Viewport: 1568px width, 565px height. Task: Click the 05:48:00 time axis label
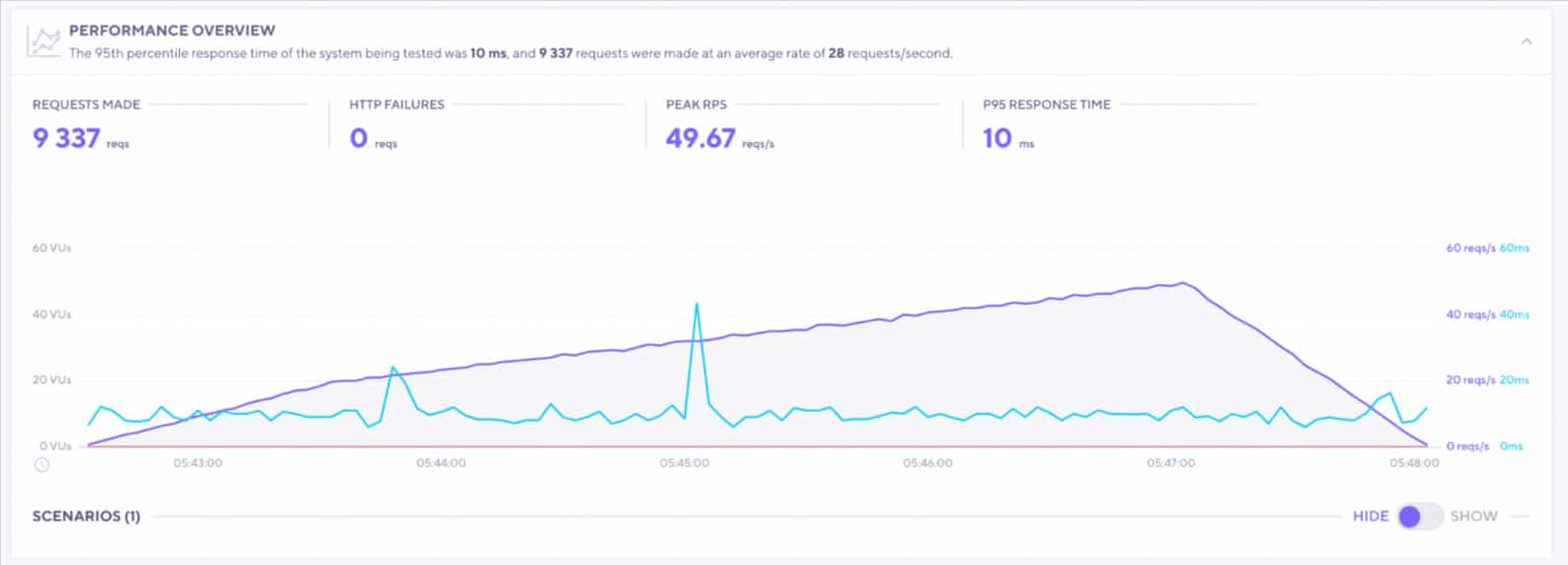tap(1414, 462)
